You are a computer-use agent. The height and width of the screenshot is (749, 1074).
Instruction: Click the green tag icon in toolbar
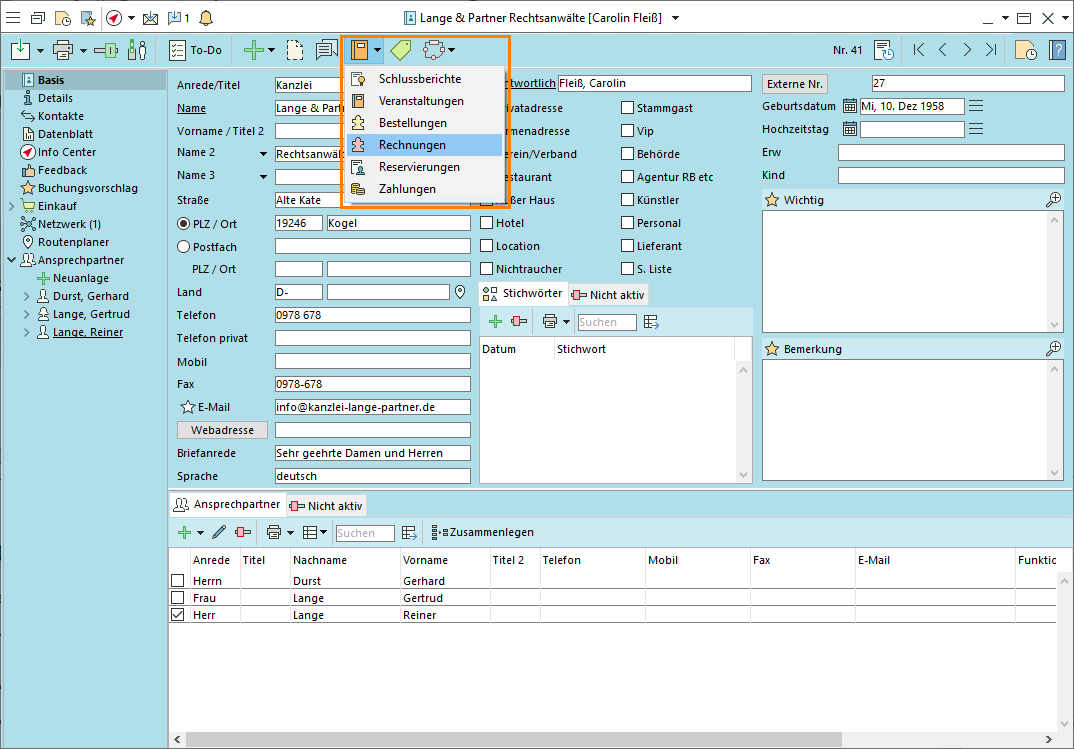[x=401, y=49]
